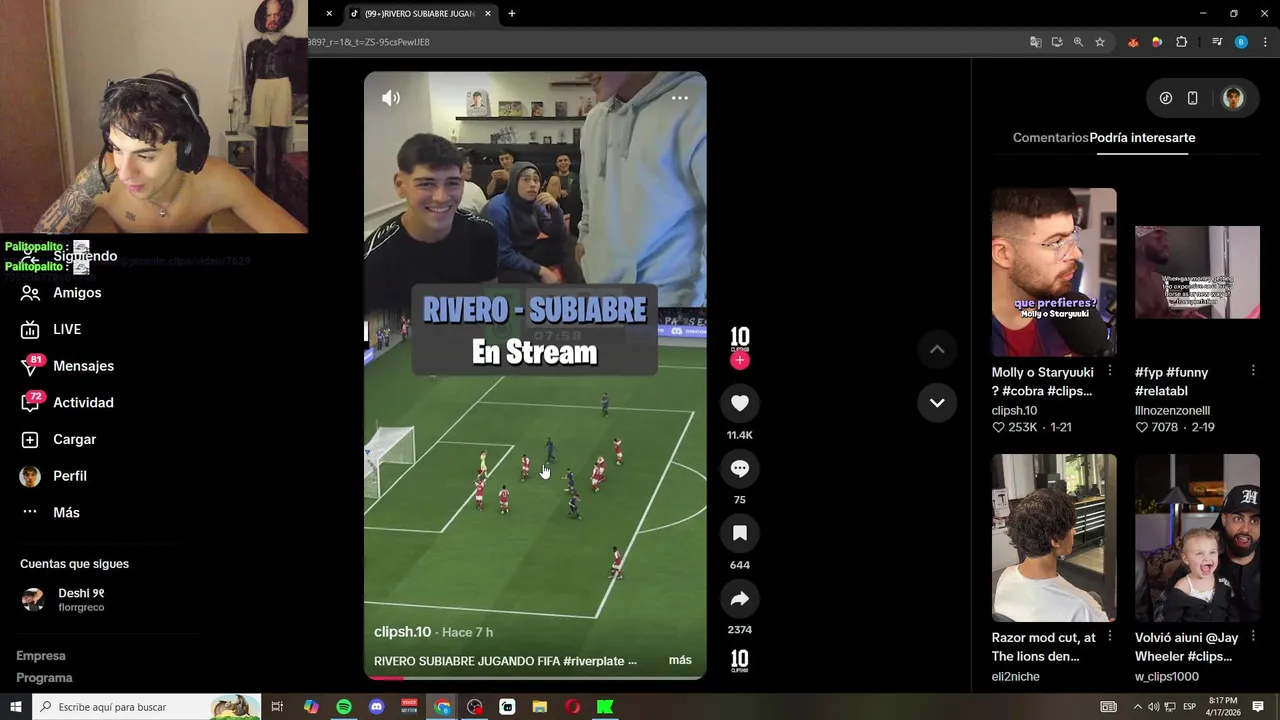Open a new Chrome tab with the plus
1280x720 pixels.
click(512, 14)
